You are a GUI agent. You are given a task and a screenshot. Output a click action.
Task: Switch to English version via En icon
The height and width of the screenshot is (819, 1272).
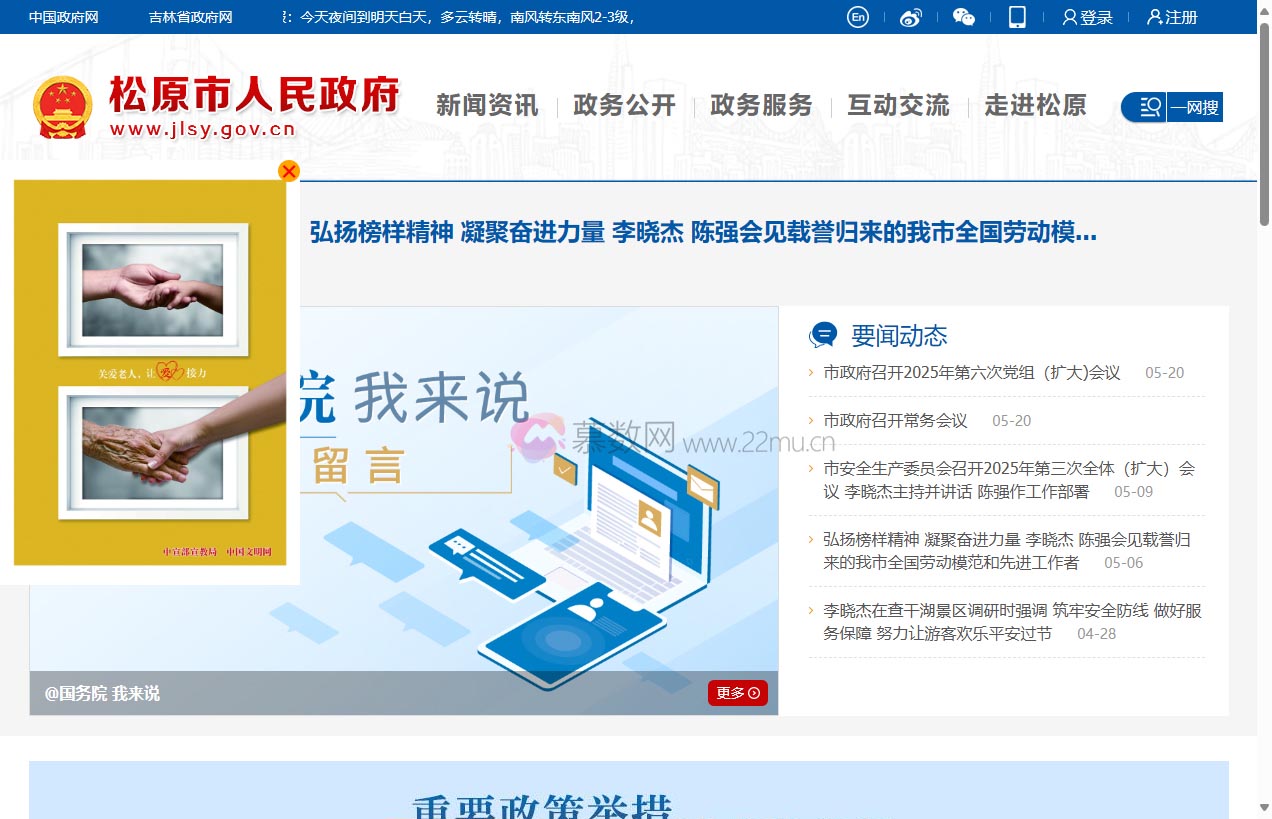[857, 17]
